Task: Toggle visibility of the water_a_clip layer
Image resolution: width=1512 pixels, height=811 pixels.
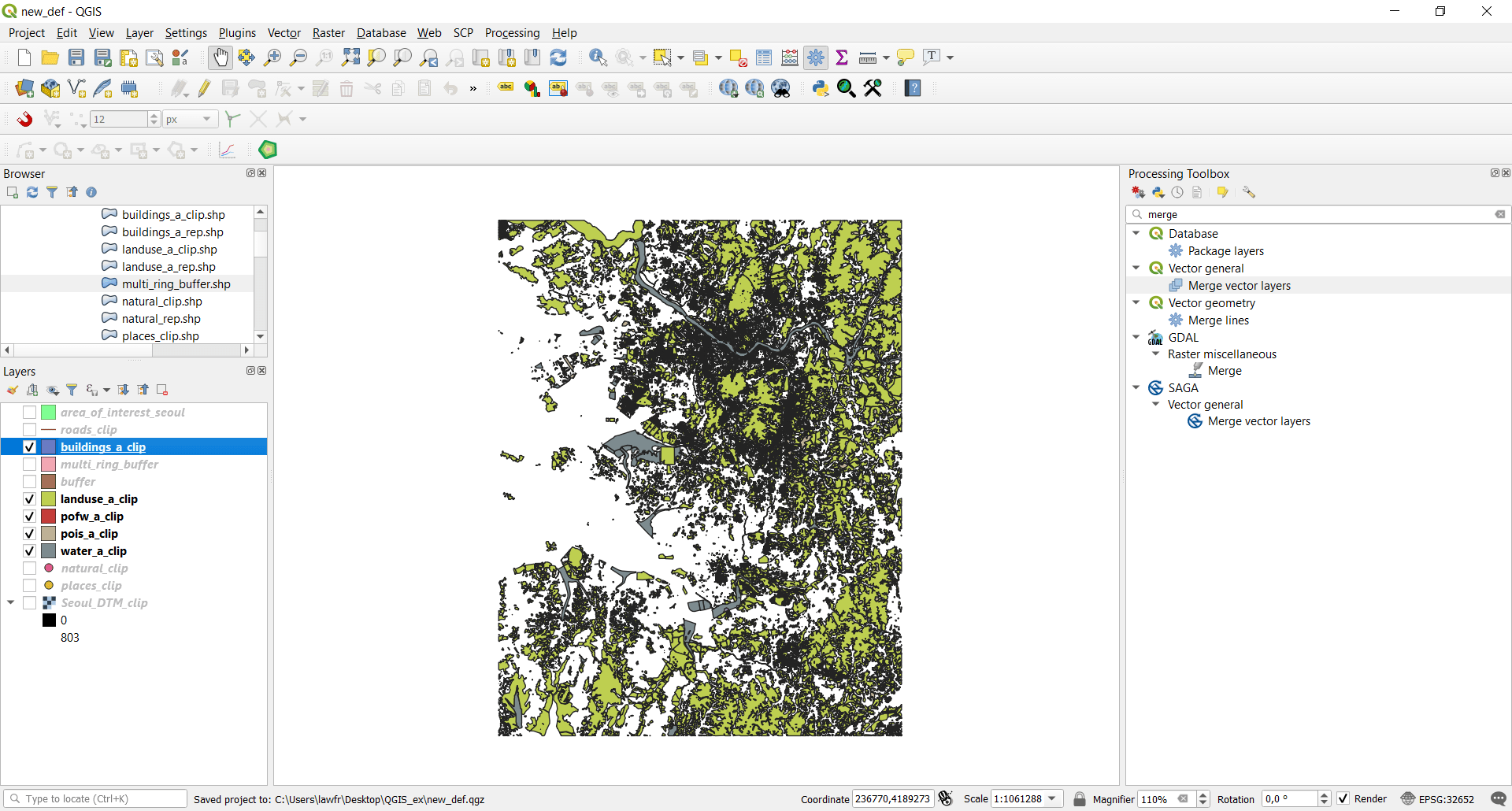Action: pos(29,550)
